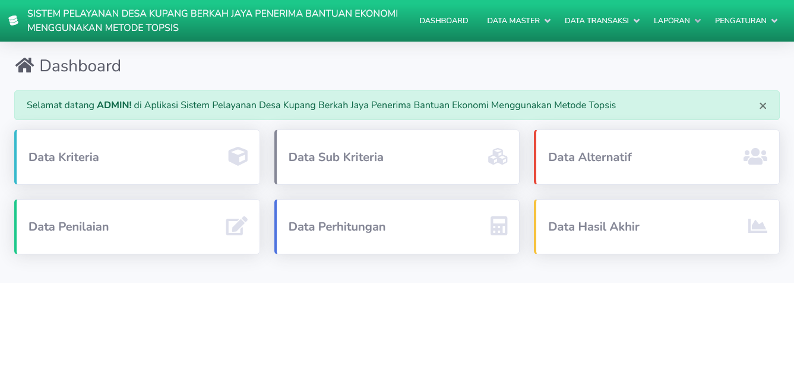This screenshot has height=376, width=794.
Task: Click the Dashboard page heading text
Action: click(80, 66)
